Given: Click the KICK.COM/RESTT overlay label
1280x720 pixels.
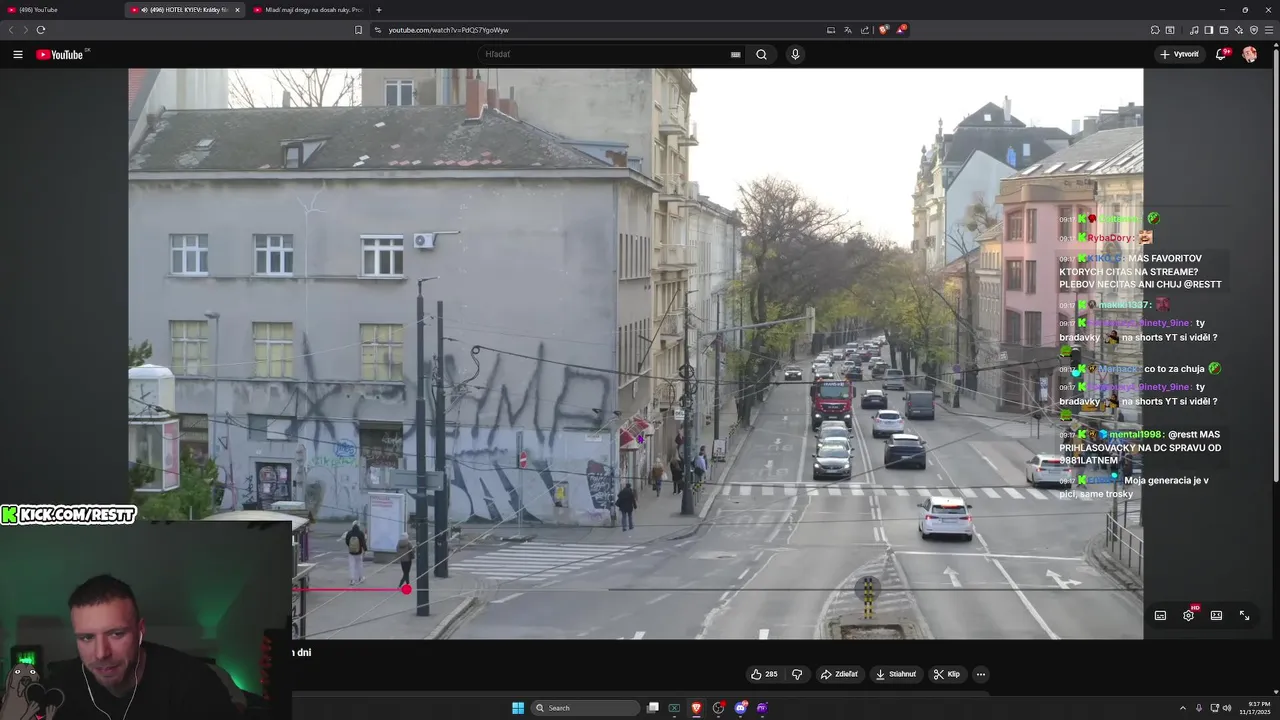Looking at the screenshot, I should point(68,514).
